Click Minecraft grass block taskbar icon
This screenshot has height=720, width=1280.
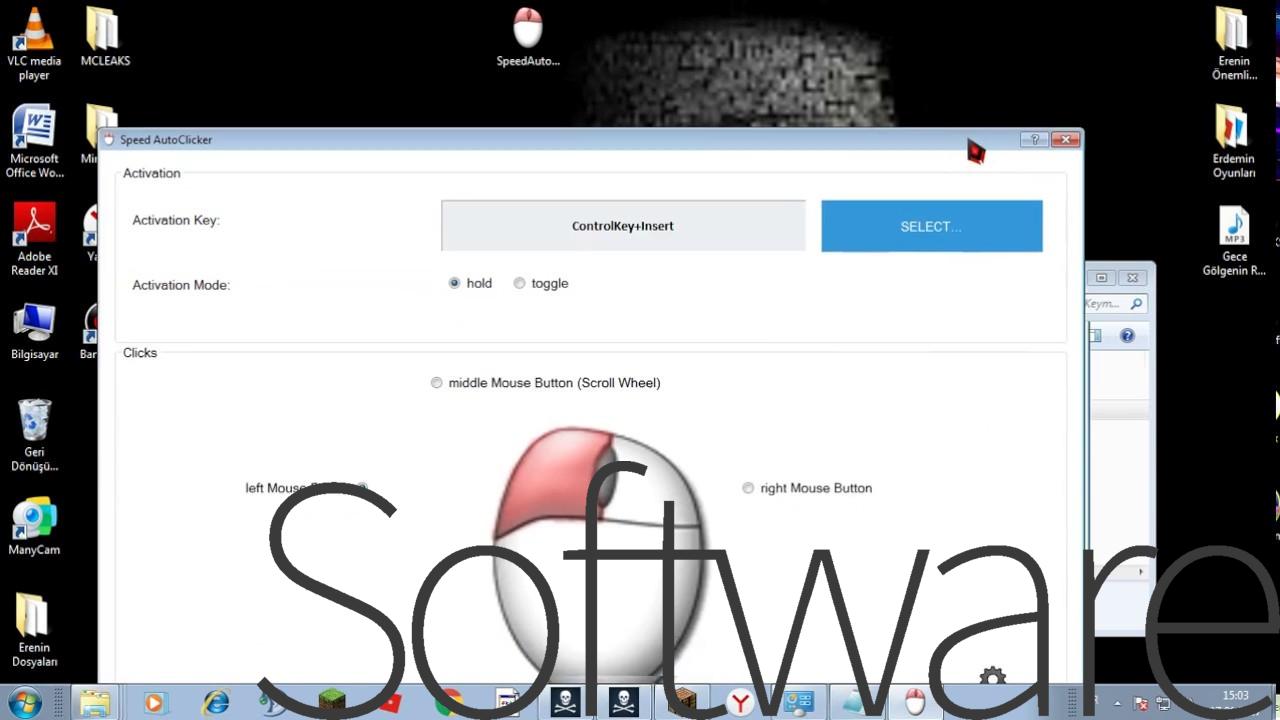(x=332, y=703)
